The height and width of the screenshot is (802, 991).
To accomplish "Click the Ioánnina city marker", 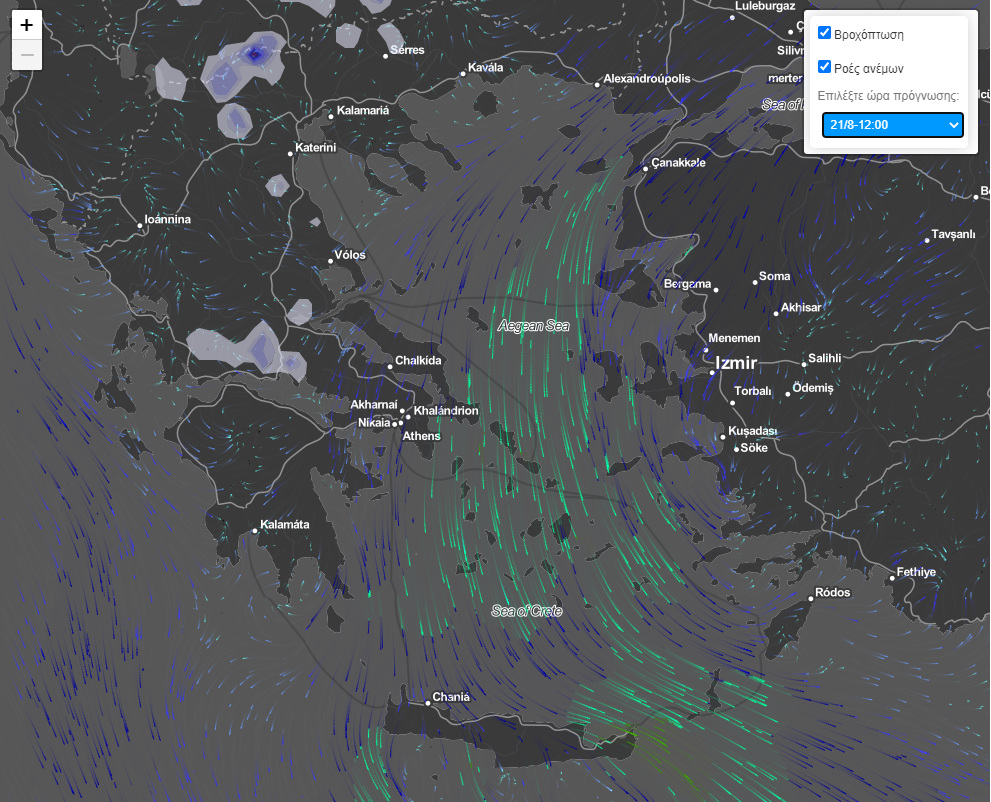I will pyautogui.click(x=140, y=226).
